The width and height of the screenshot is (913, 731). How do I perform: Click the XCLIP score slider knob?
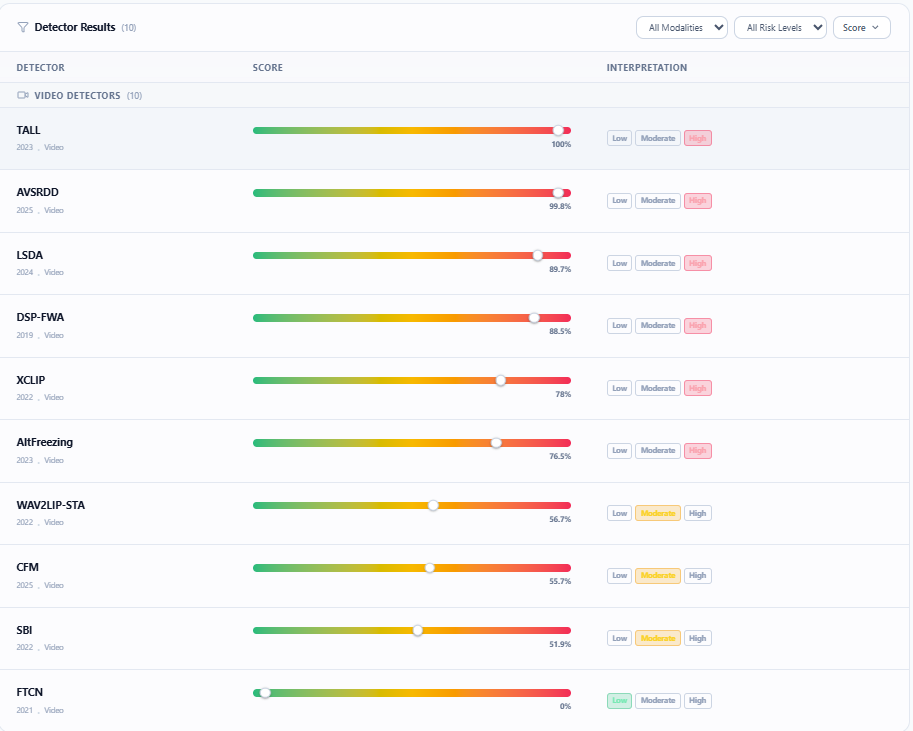[501, 380]
